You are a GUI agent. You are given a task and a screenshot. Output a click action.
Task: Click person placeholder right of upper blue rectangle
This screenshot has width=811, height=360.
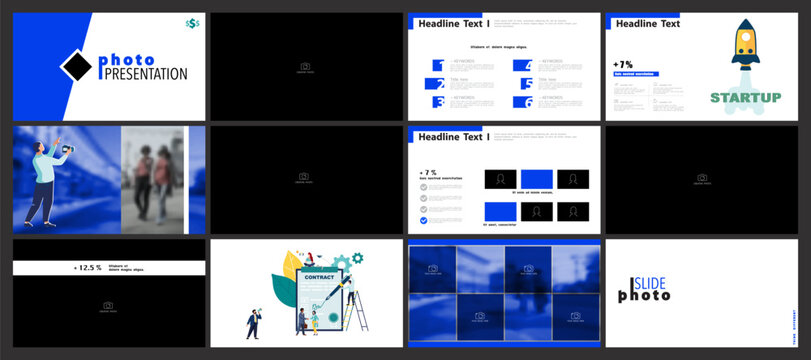[x=573, y=179]
